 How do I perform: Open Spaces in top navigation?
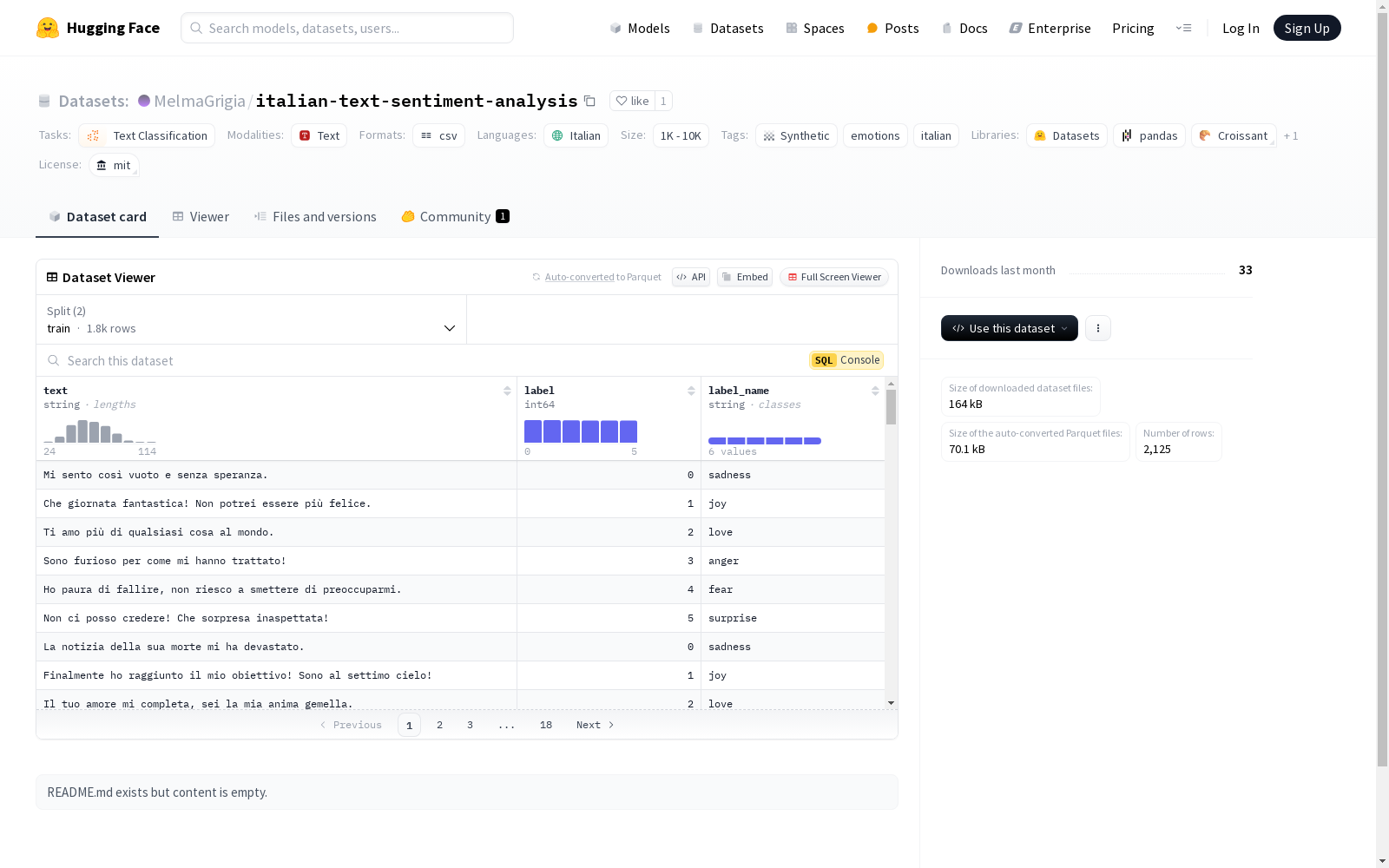pyautogui.click(x=815, y=28)
